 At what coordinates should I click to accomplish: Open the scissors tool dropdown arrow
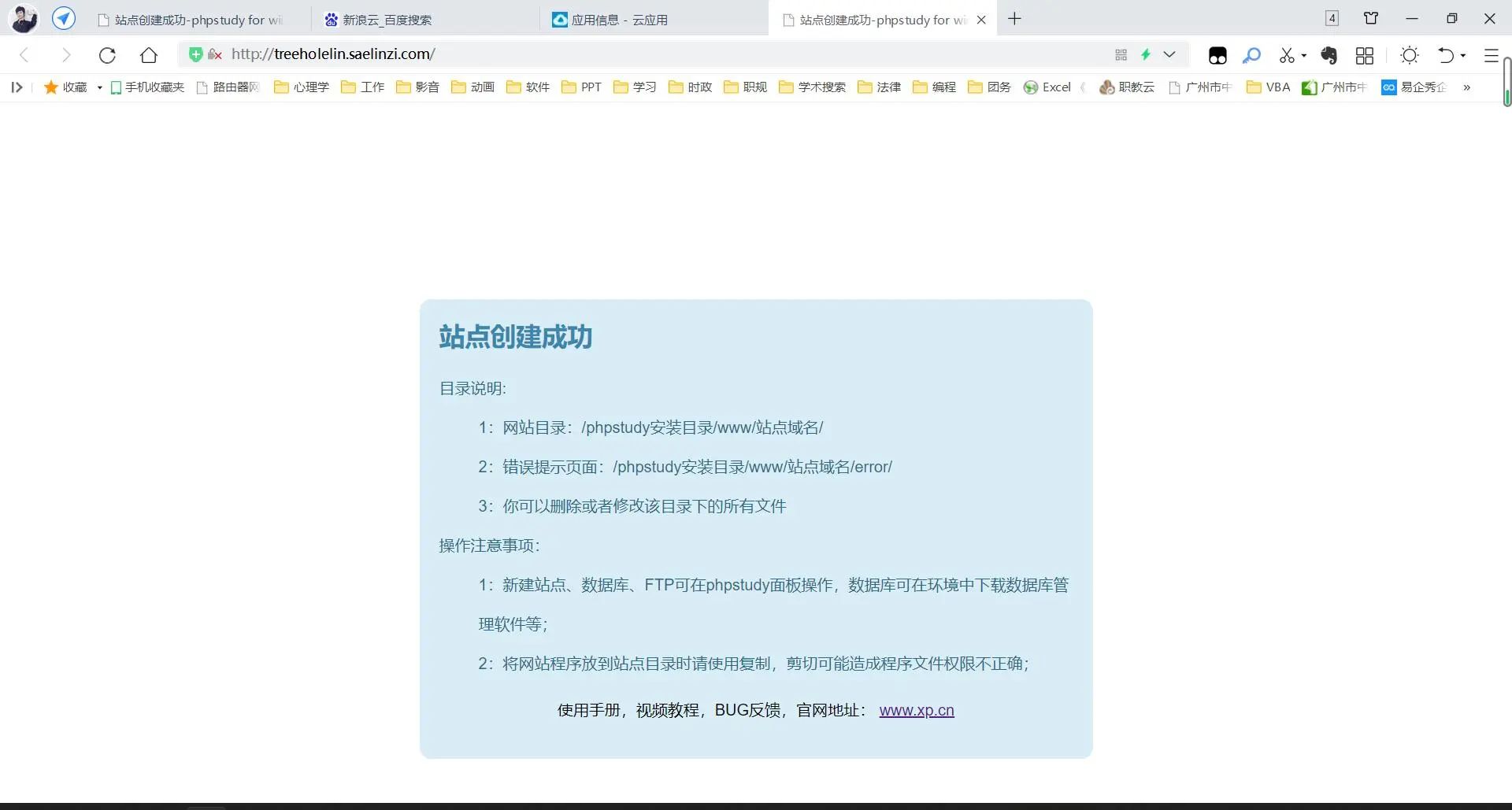1304,55
